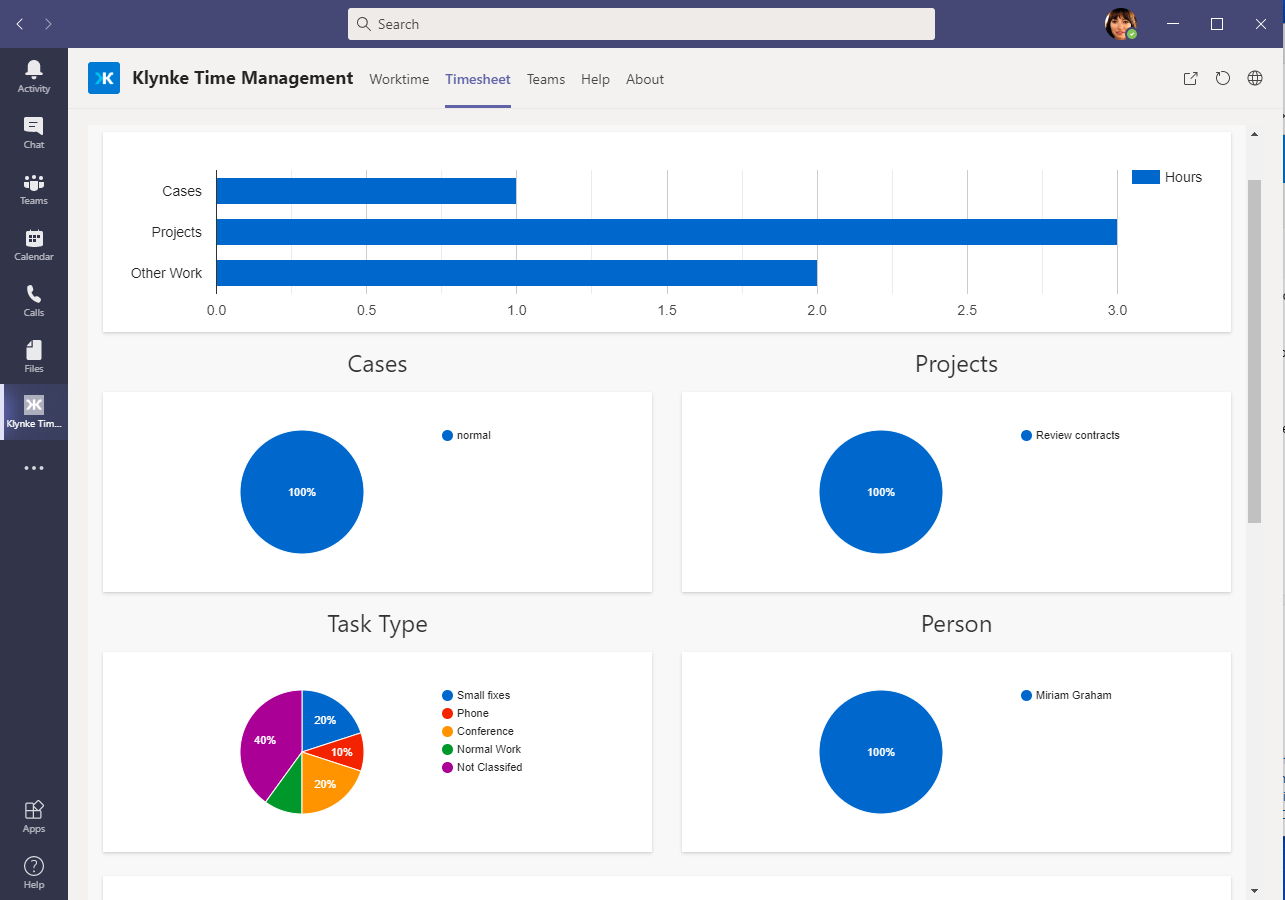
Task: Click the Cases section heading
Action: [377, 364]
